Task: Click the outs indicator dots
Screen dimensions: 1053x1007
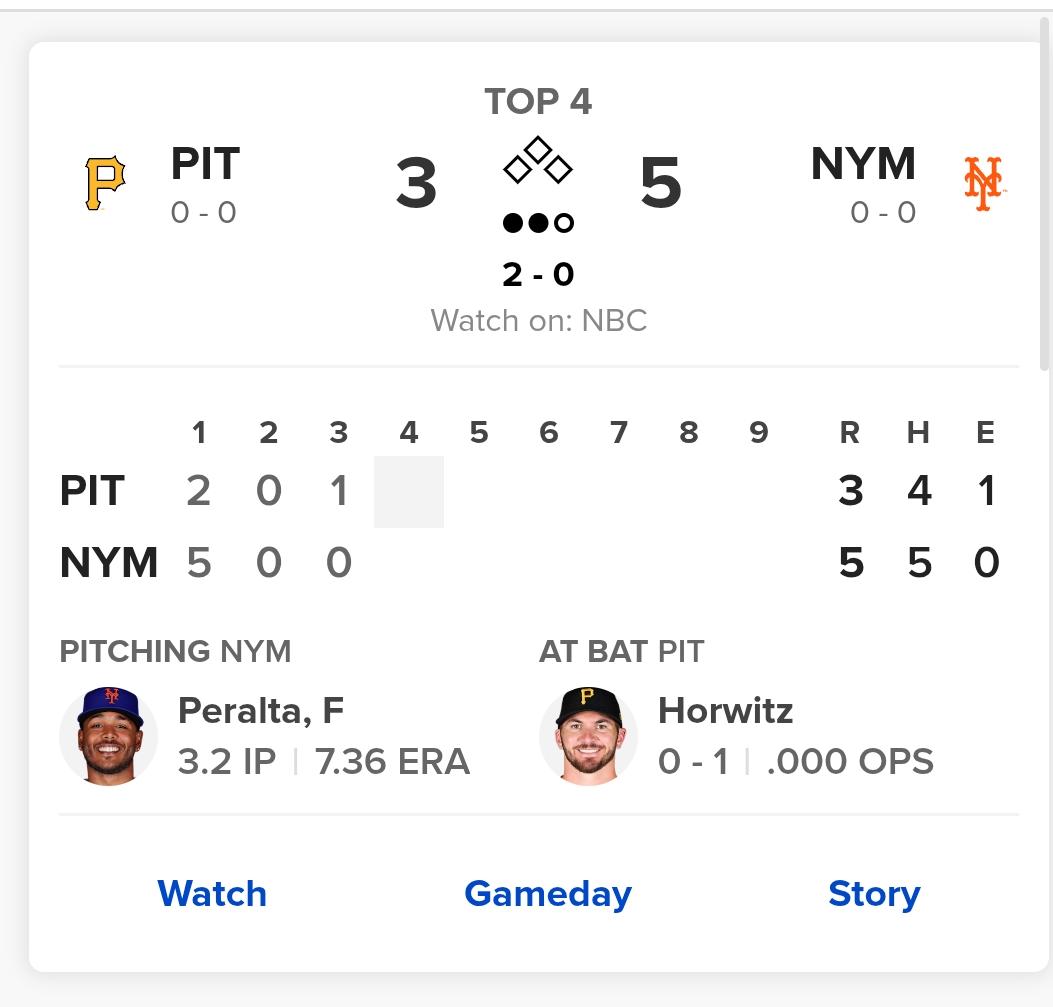Action: coord(538,223)
